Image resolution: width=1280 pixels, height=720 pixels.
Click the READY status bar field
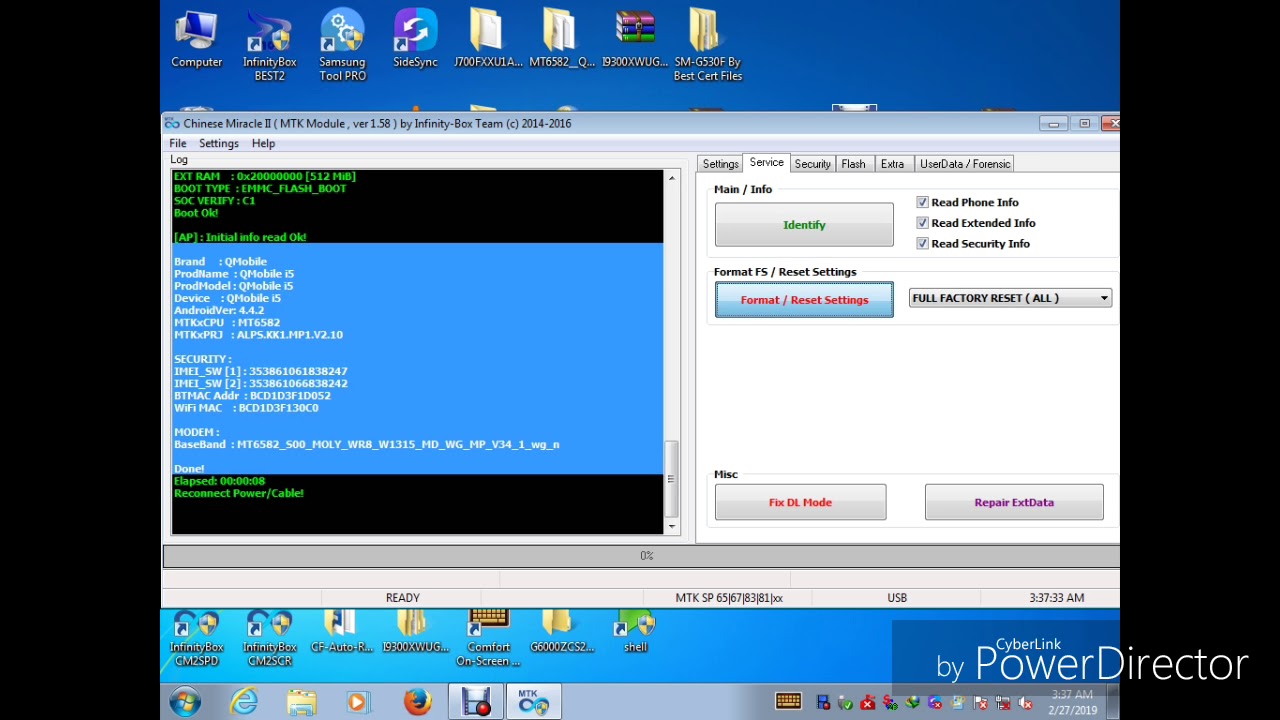pyautogui.click(x=403, y=598)
